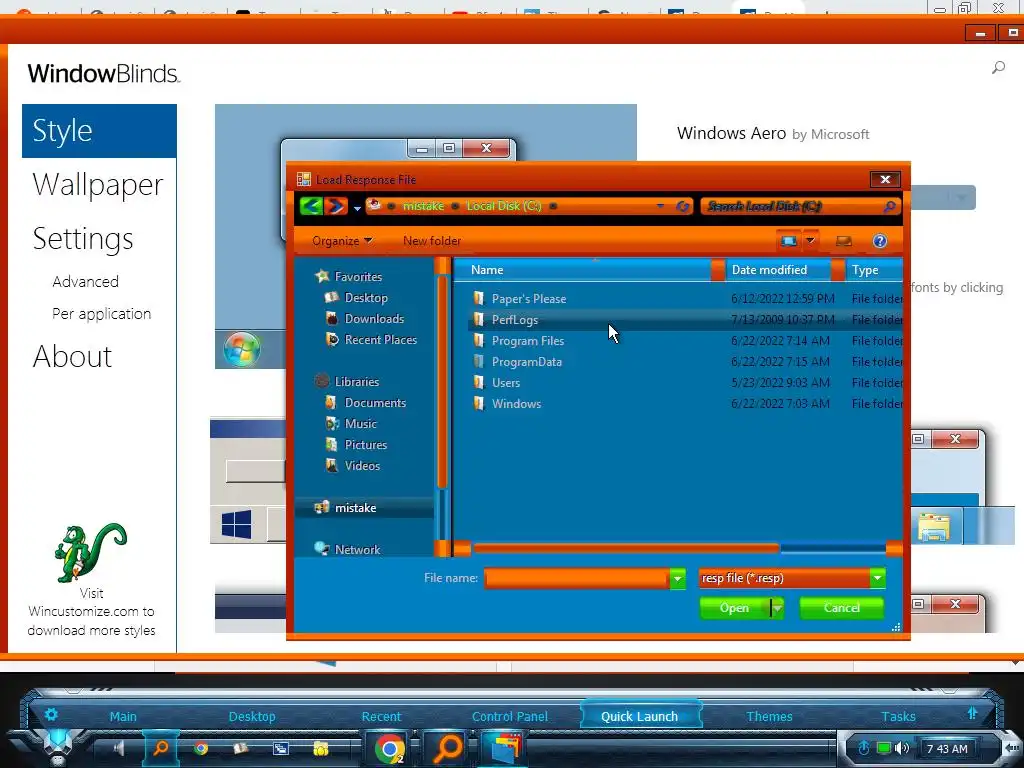Visit Wincustomize.com link

(x=91, y=612)
